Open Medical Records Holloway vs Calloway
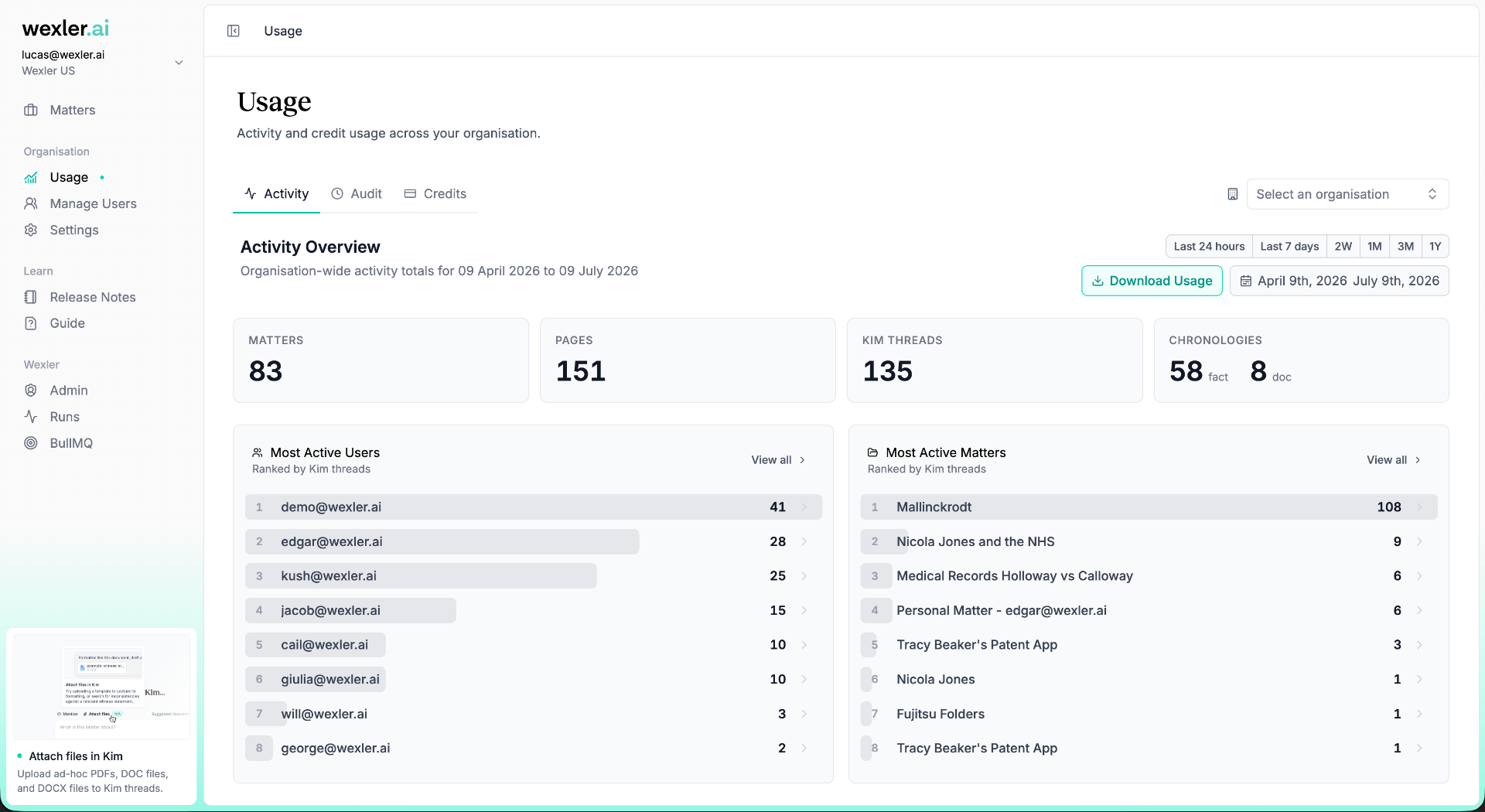 (x=1149, y=576)
